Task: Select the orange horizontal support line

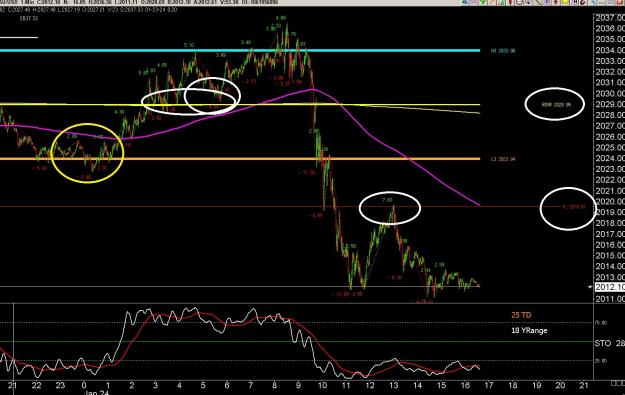Action: click(239, 159)
